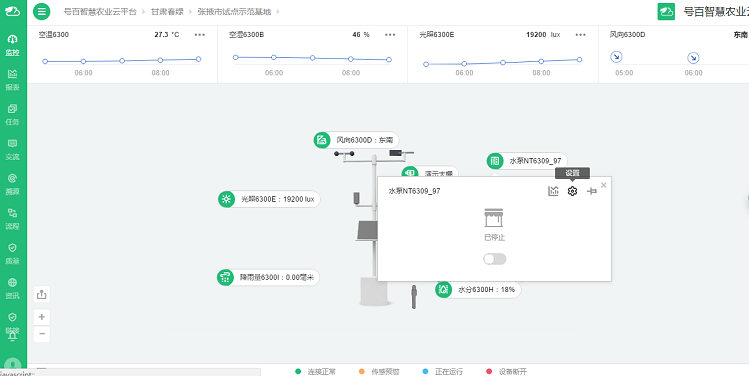749x376 pixels.
Task: Open more options for 光照6300E card
Action: click(x=580, y=34)
